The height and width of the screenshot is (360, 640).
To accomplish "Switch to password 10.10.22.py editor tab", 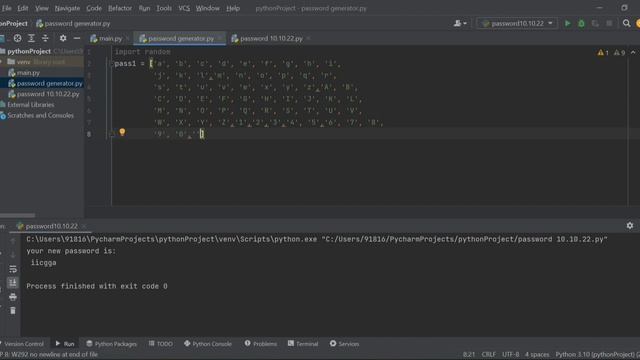I will [x=267, y=38].
